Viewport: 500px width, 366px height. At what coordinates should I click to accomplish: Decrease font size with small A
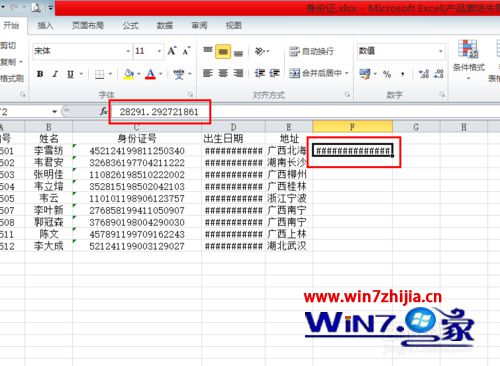(x=186, y=51)
